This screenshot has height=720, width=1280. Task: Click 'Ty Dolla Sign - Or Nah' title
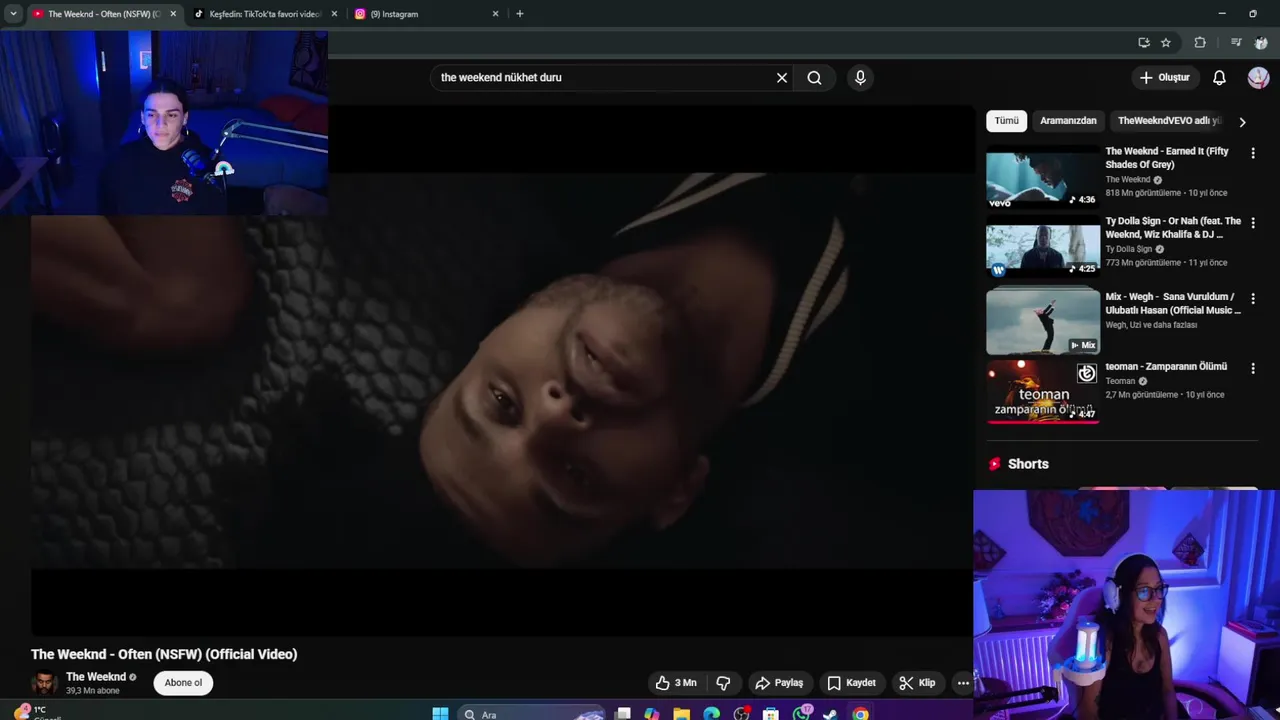(1173, 228)
